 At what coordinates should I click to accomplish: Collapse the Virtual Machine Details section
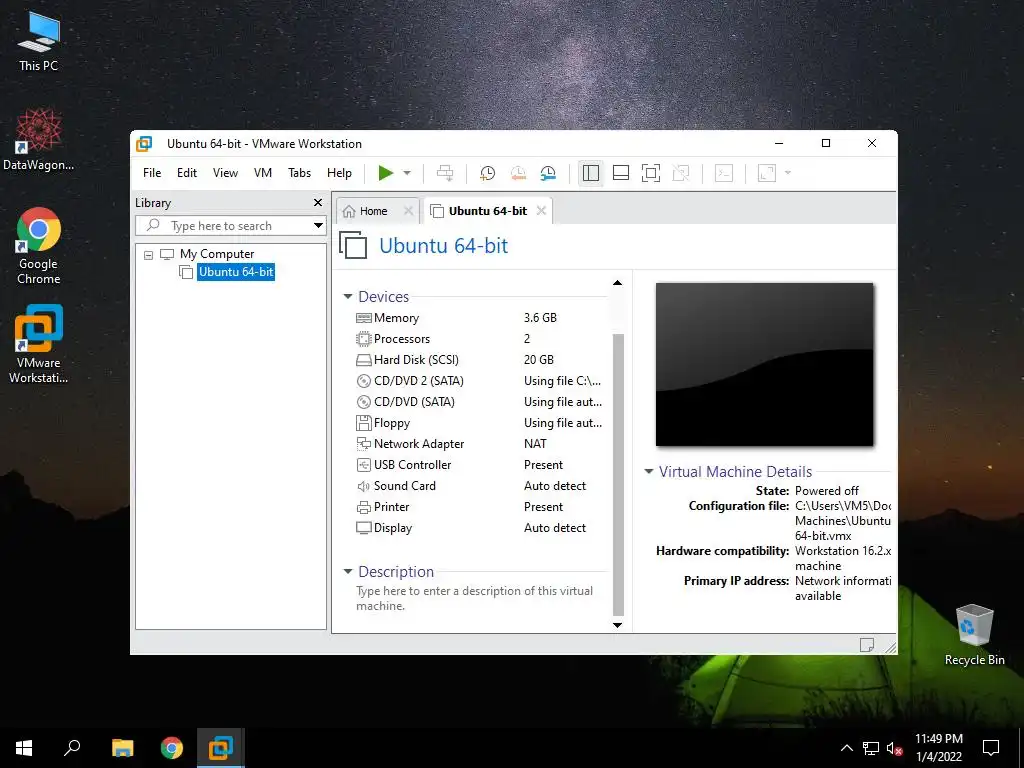point(648,472)
